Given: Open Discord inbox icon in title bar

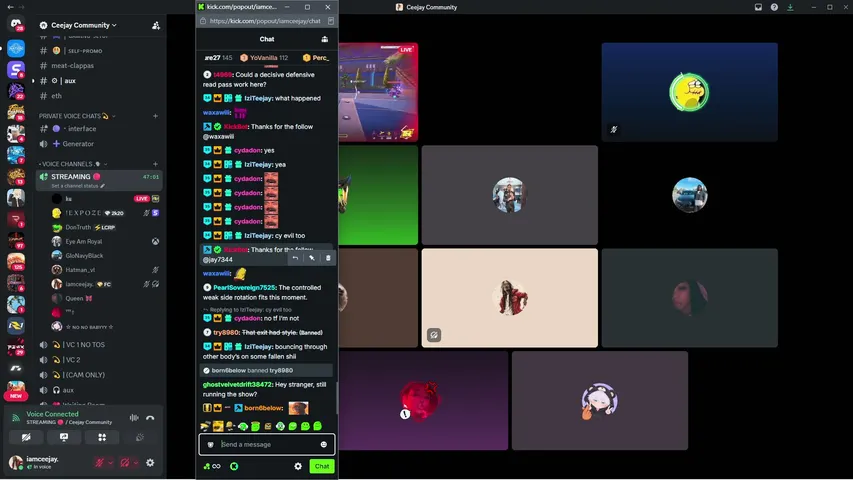Looking at the screenshot, I should (758, 7).
